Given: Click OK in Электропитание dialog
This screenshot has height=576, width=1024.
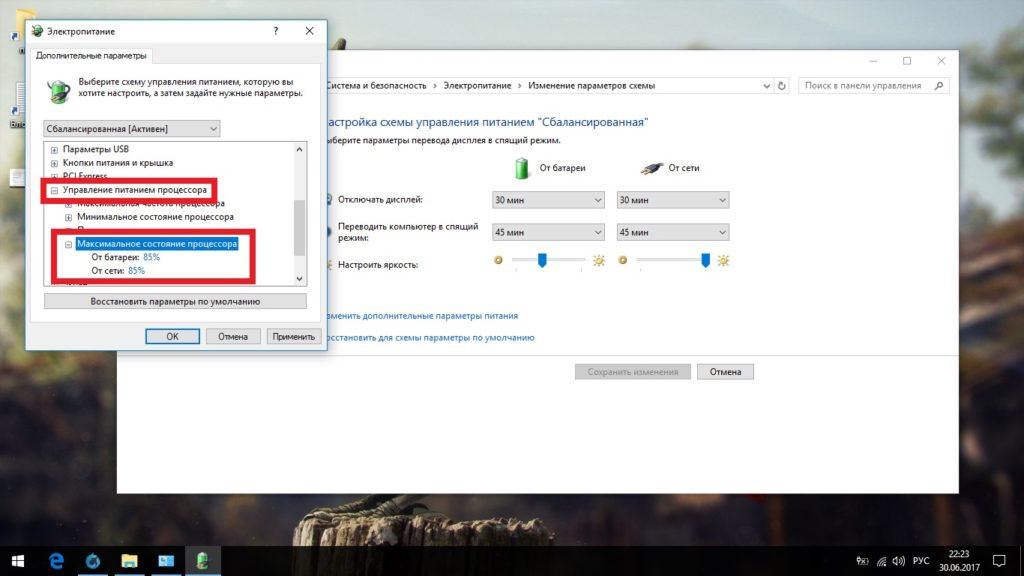Looking at the screenshot, I should coord(172,336).
